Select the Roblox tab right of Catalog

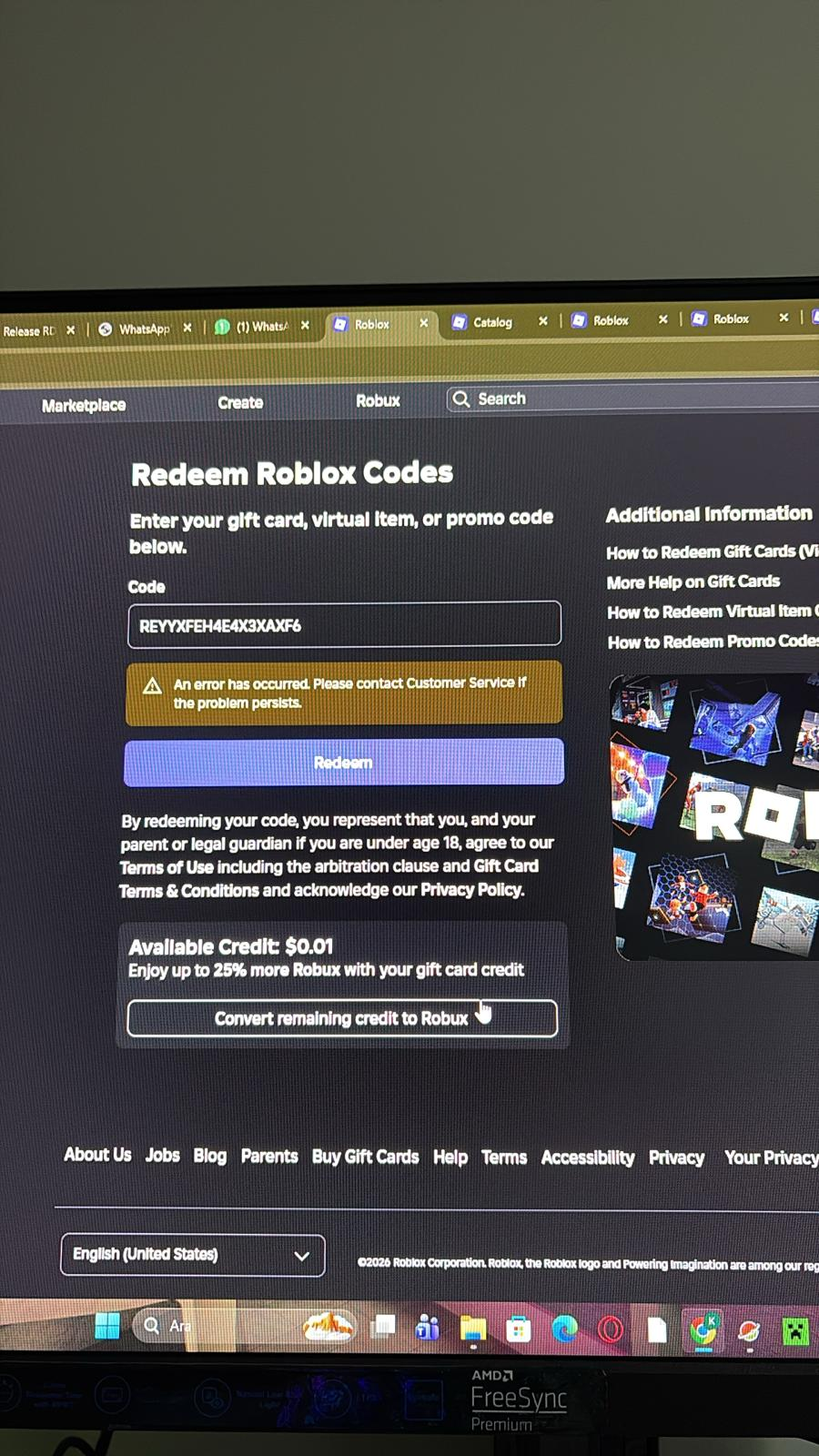click(x=611, y=320)
